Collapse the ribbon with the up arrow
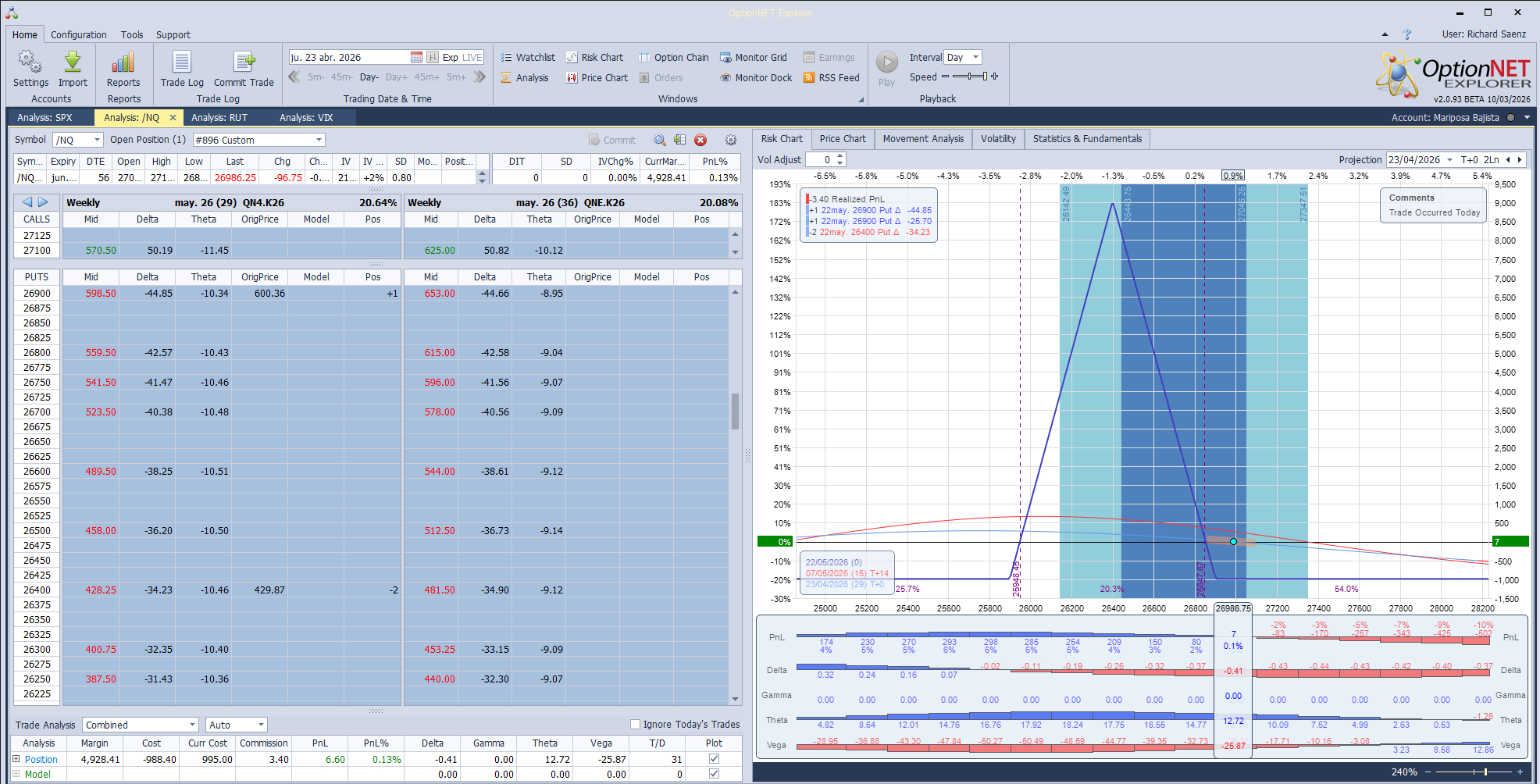Image resolution: width=1540 pixels, height=784 pixels. (1385, 34)
